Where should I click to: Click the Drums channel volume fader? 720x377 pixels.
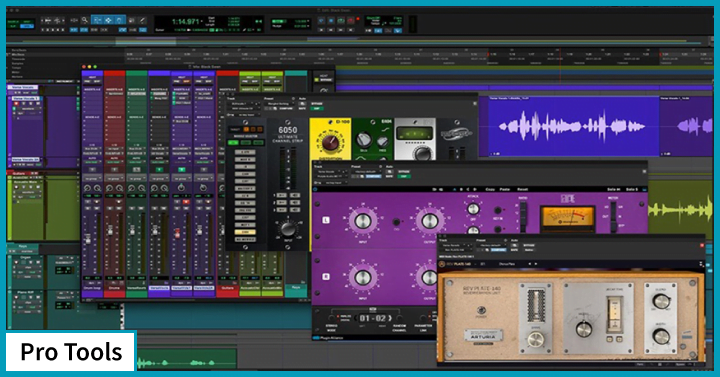pos(110,231)
